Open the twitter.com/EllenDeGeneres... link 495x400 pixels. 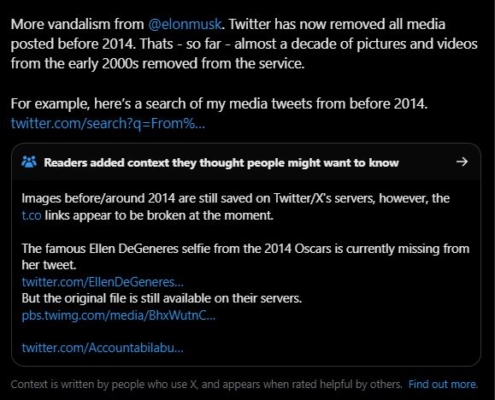tap(102, 282)
